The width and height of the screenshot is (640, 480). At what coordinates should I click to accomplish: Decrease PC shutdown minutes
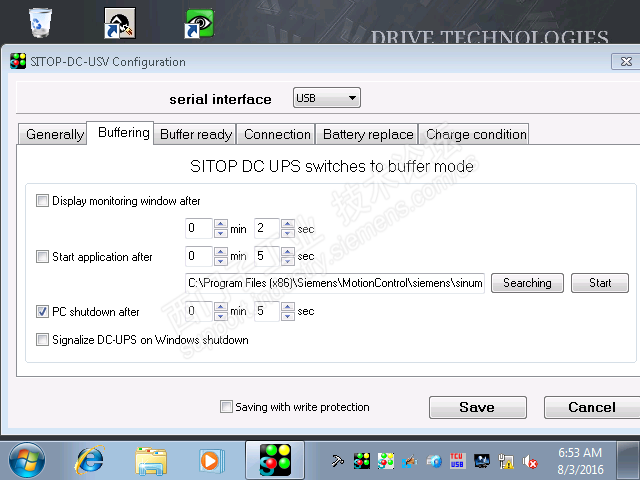tap(220, 316)
